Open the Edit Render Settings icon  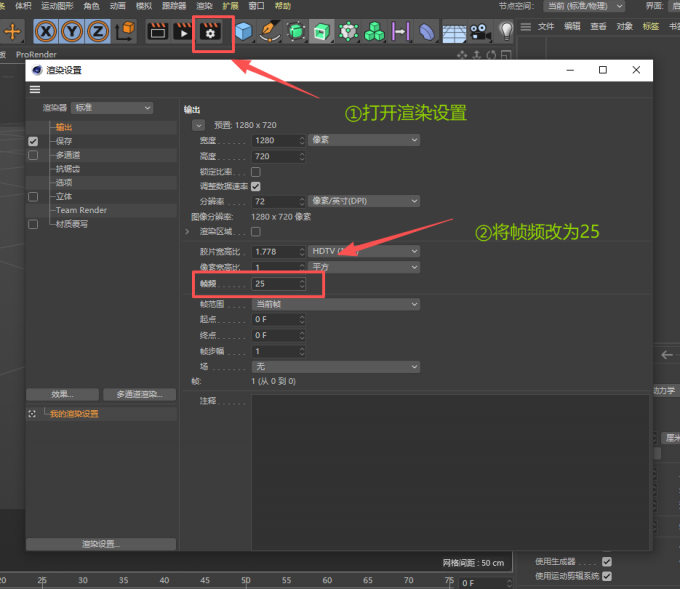coord(211,31)
